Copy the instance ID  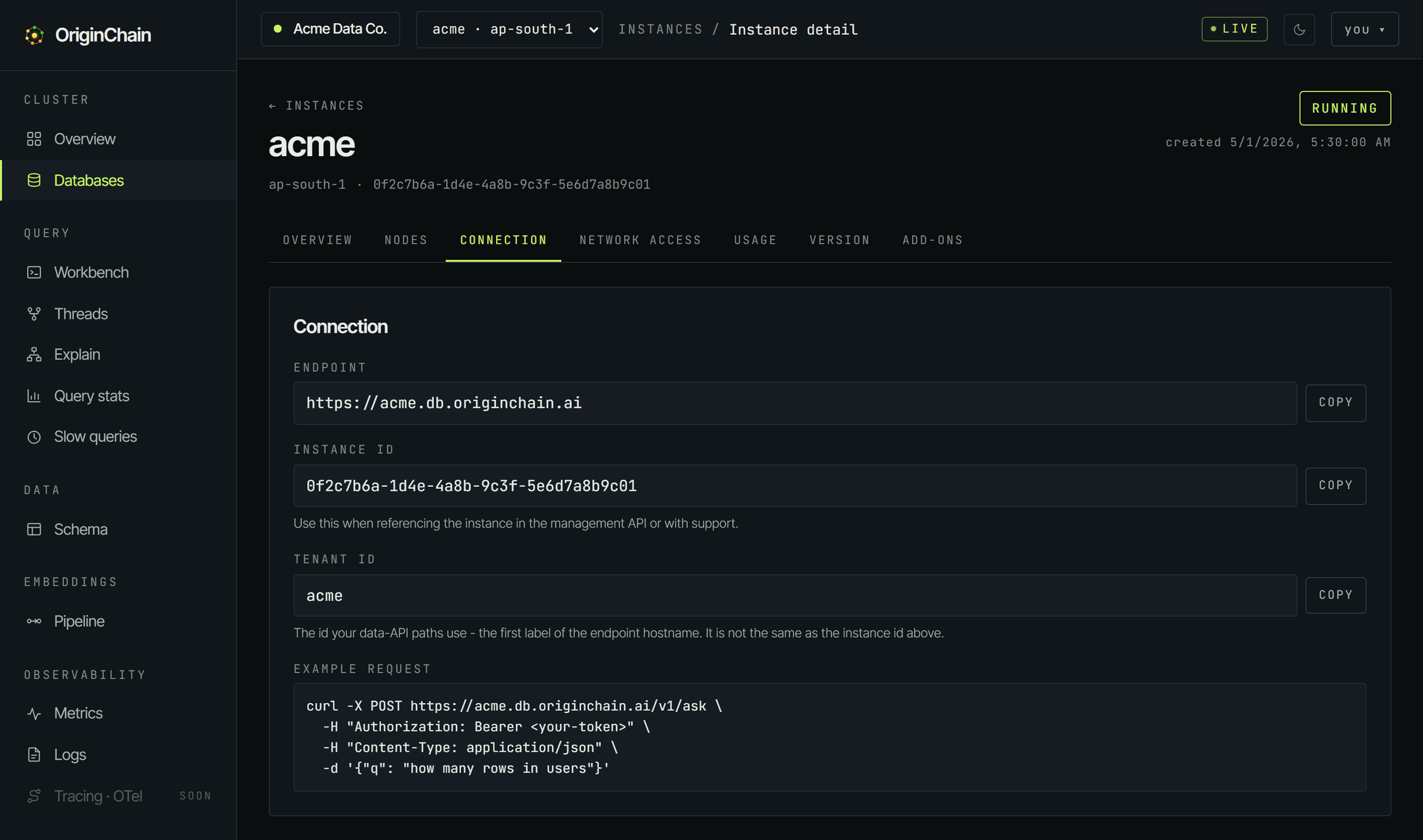[1335, 486]
